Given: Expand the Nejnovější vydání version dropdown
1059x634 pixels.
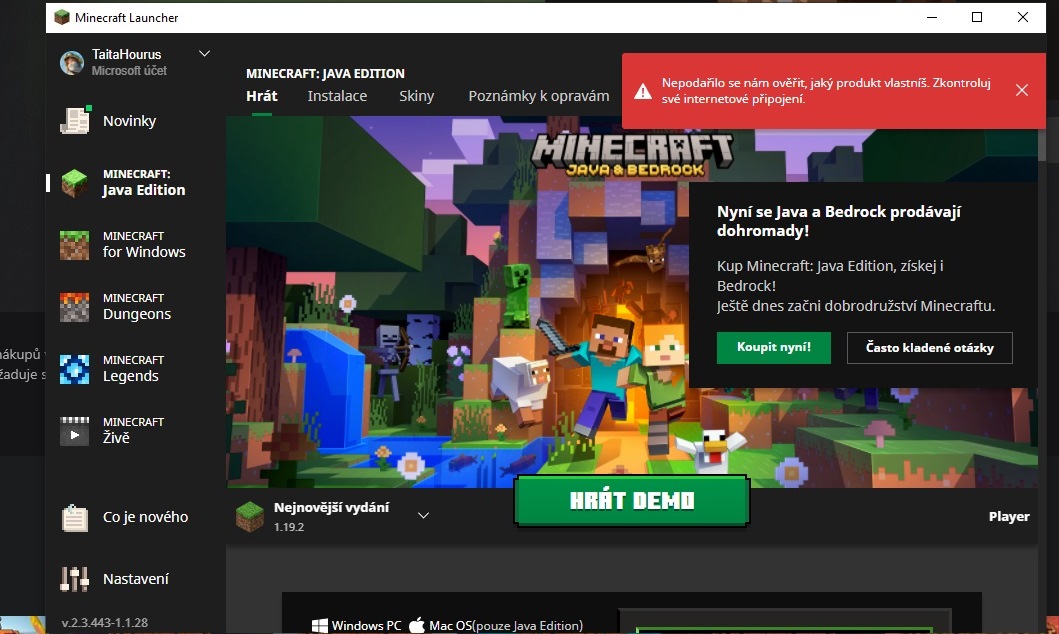Looking at the screenshot, I should 423,516.
